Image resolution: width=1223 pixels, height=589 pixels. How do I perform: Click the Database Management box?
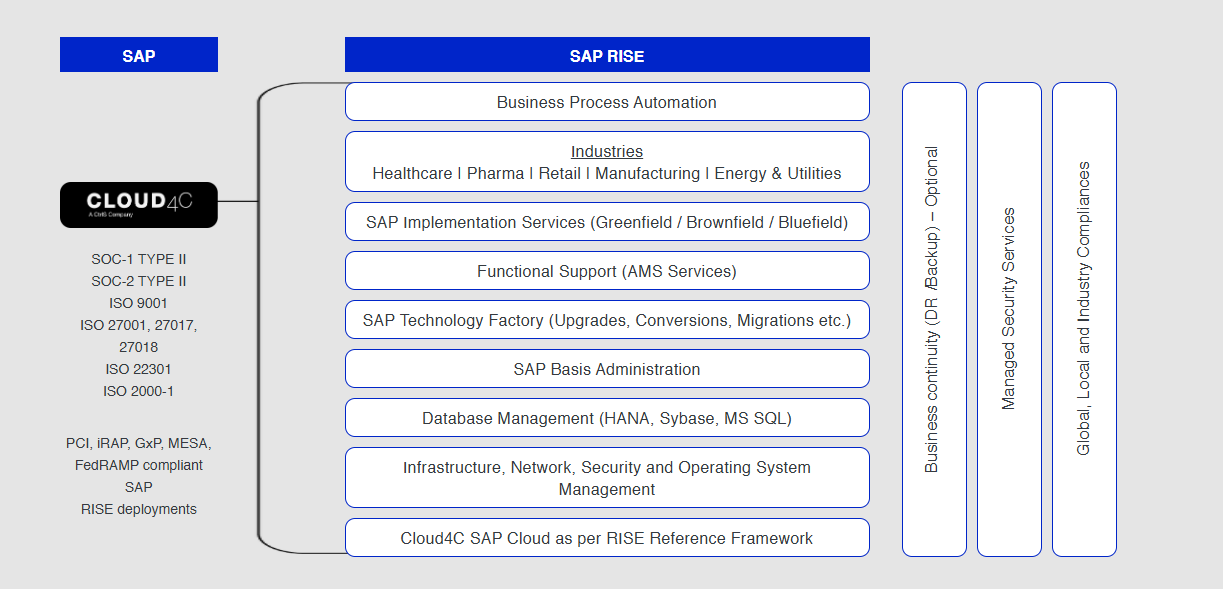point(606,418)
